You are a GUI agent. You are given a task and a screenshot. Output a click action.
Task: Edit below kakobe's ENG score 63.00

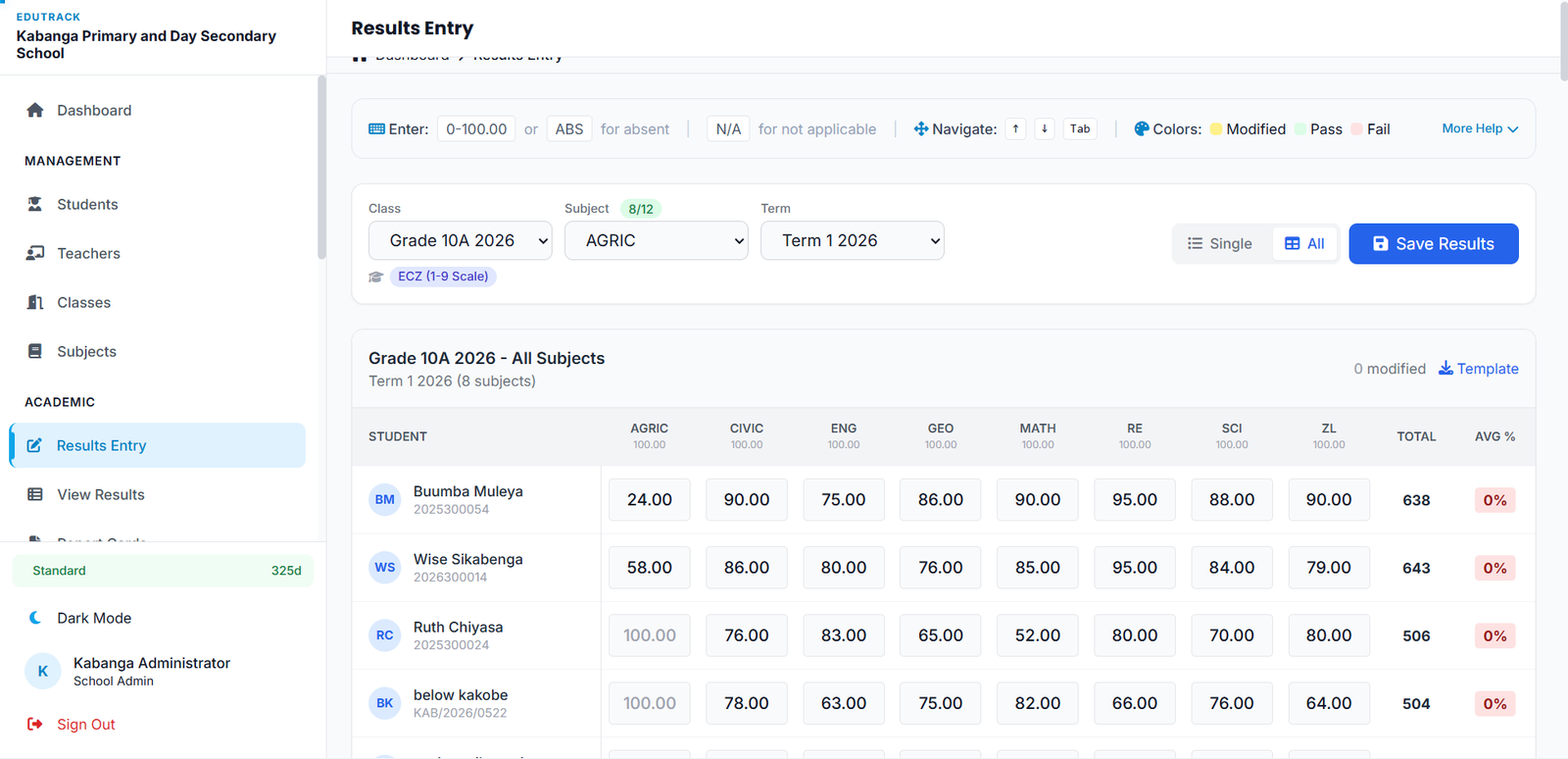pos(844,702)
